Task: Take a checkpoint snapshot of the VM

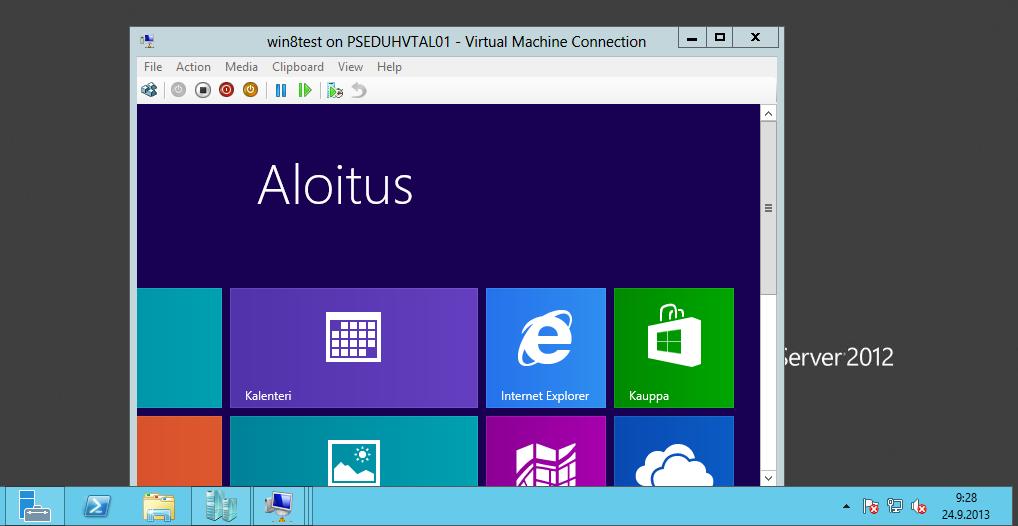Action: [335, 90]
